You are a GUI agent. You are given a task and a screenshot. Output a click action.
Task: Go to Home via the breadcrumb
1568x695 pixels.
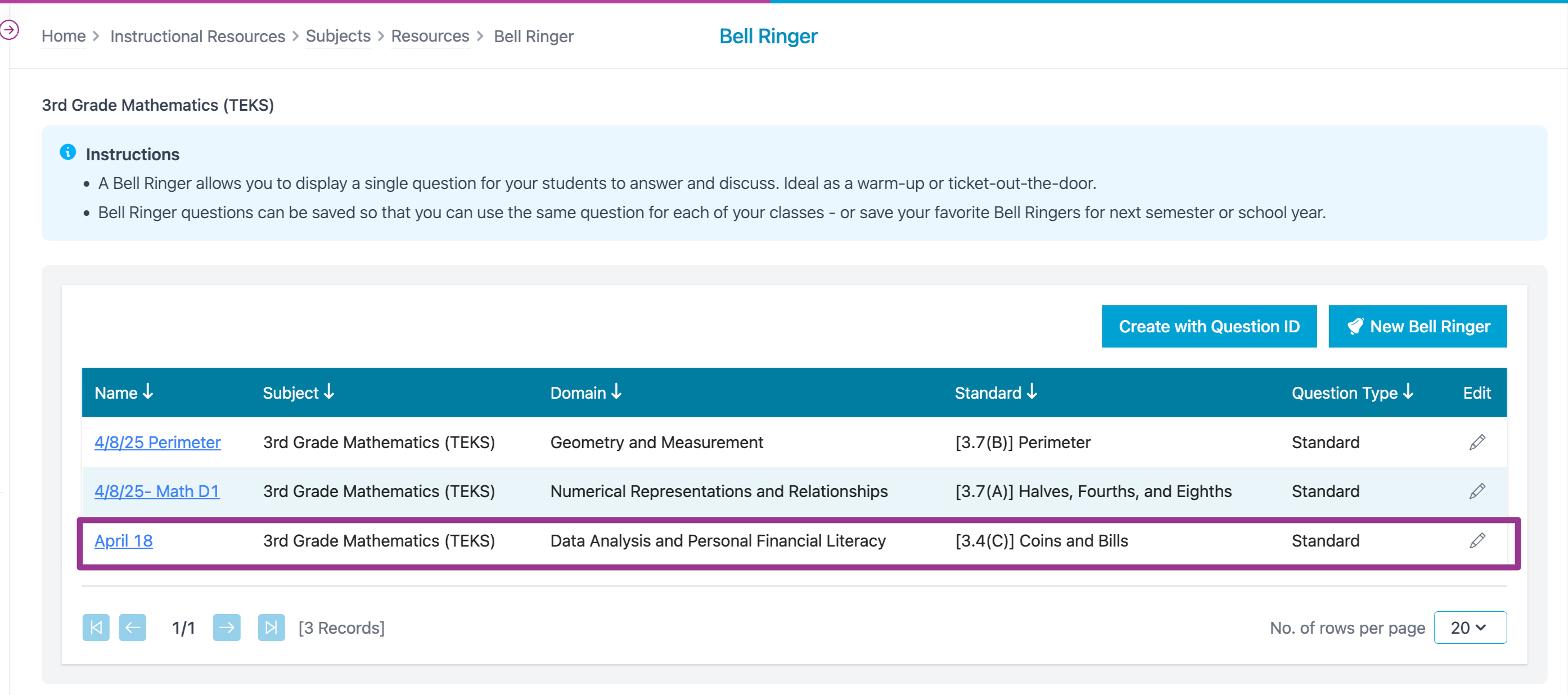(x=64, y=37)
